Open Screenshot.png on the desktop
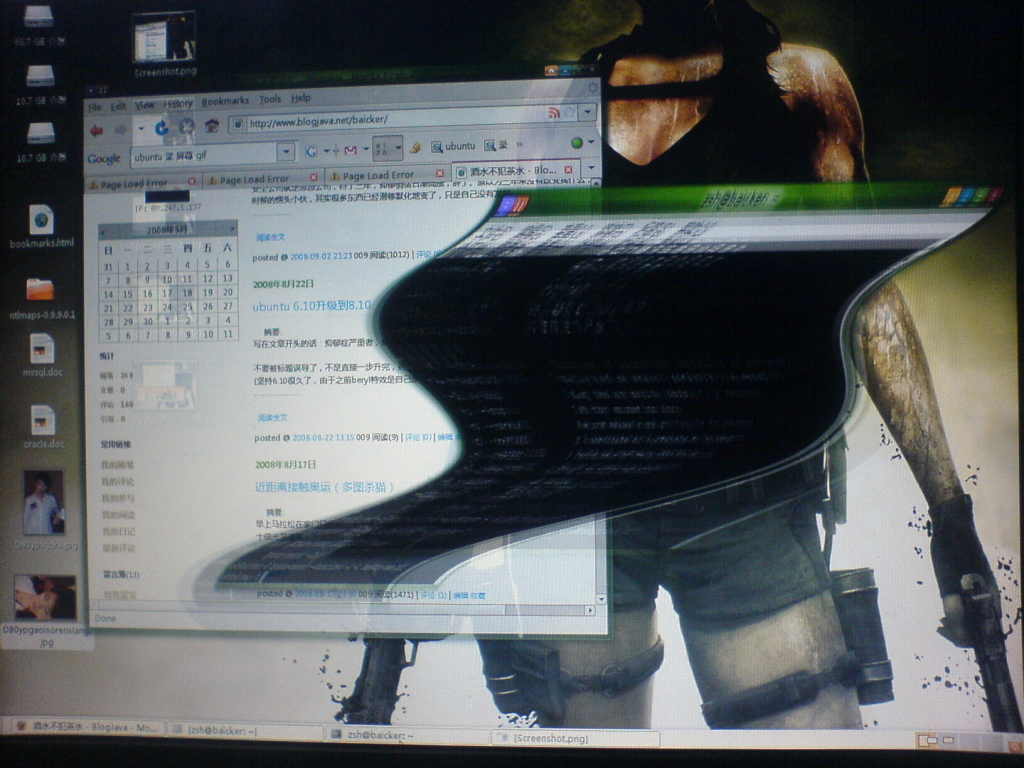Viewport: 1024px width, 768px height. tap(165, 44)
